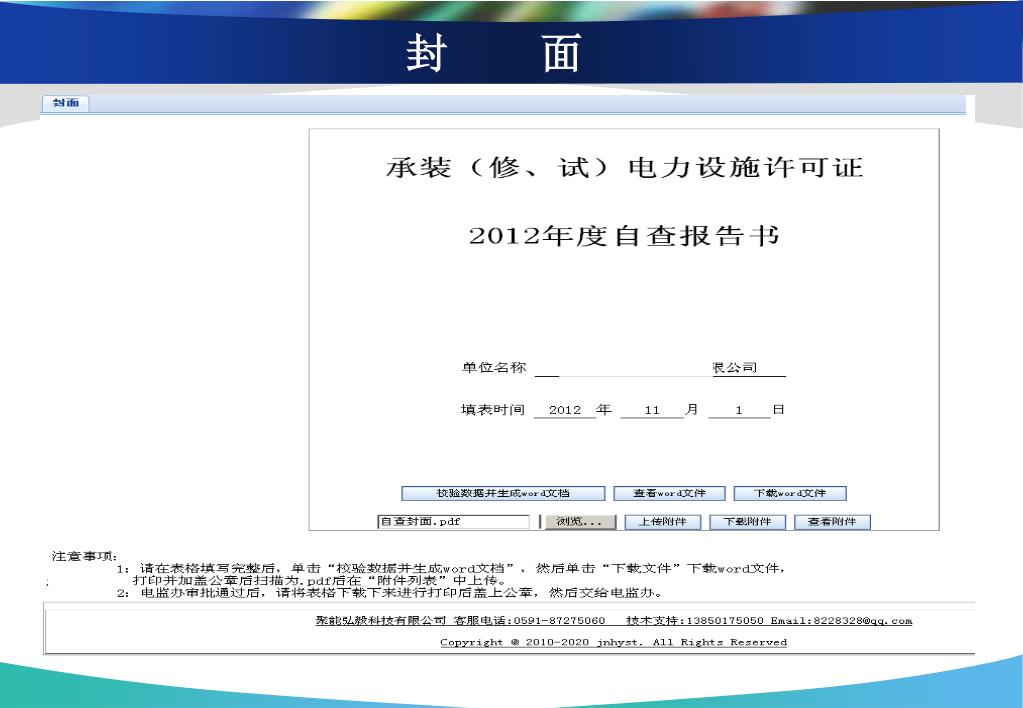The height and width of the screenshot is (708, 1023).
Task: Click the month field showing 11
Action: click(652, 411)
